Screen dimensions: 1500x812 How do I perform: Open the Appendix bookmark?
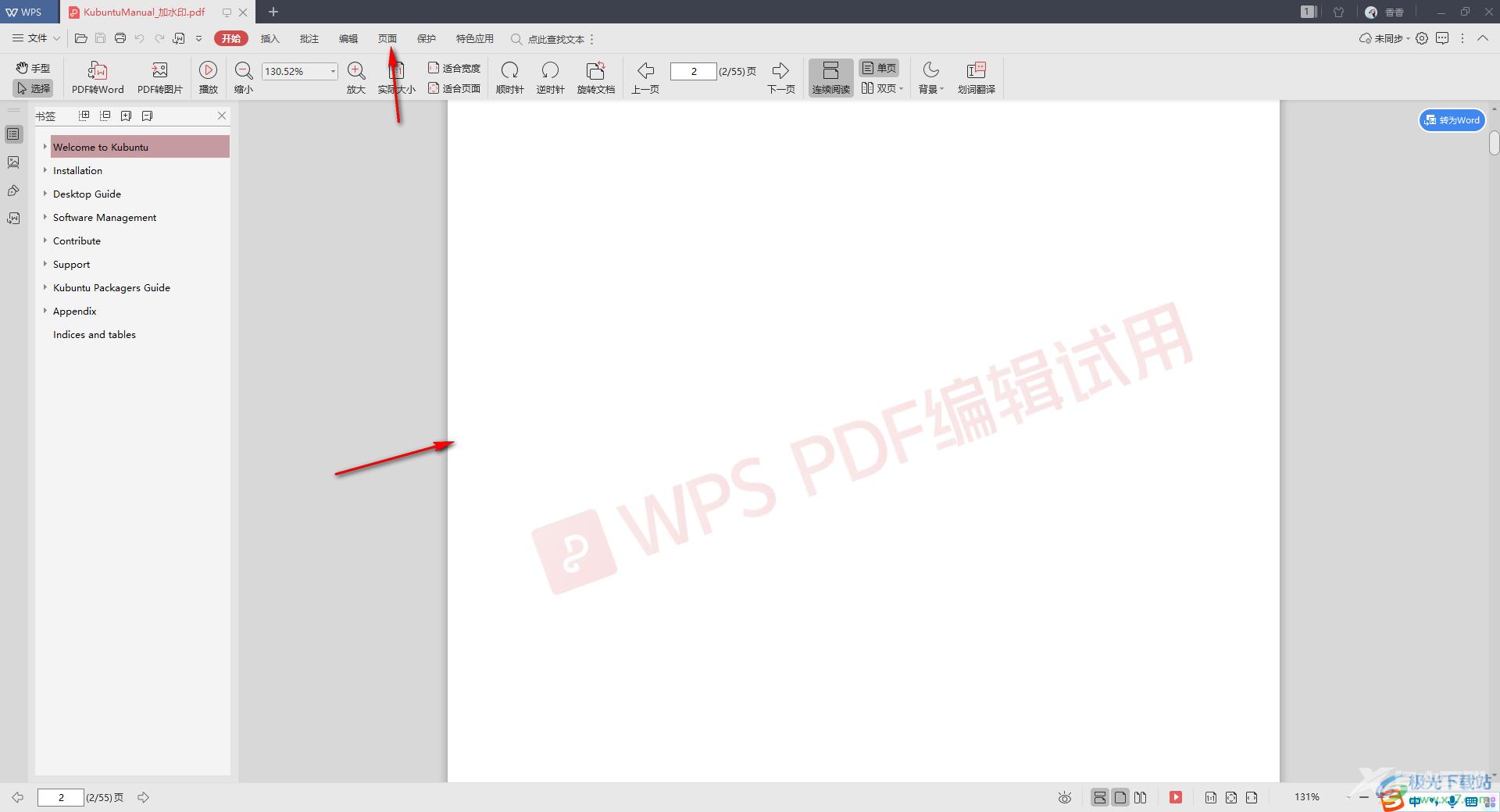pos(74,311)
